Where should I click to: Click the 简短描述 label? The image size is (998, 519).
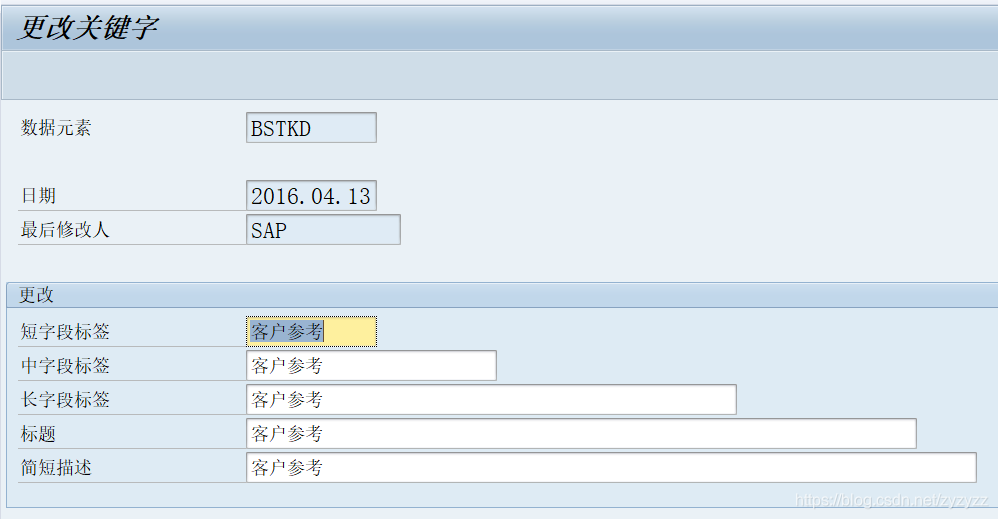[56, 467]
